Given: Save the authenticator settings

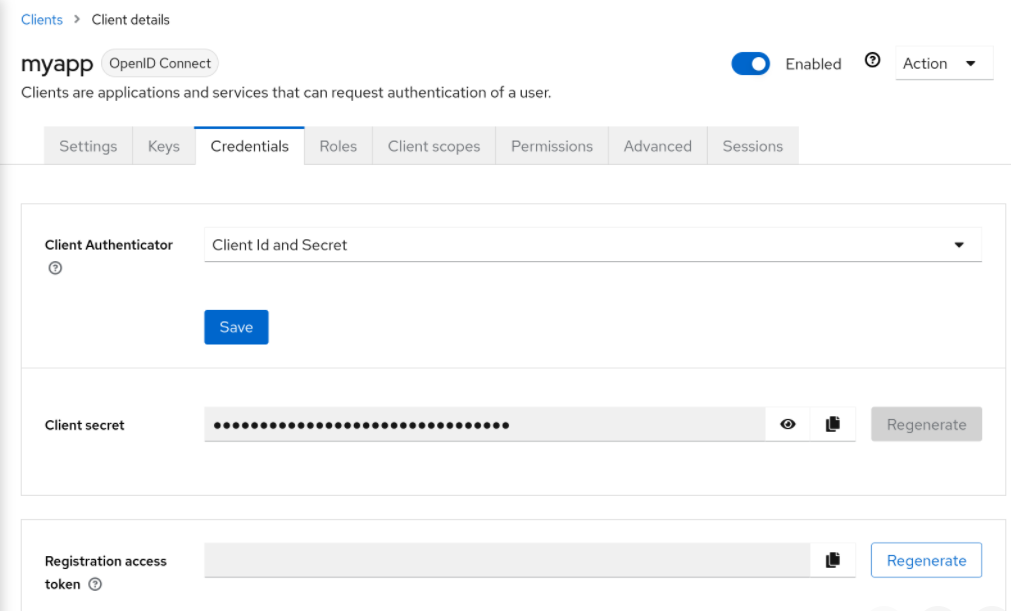Looking at the screenshot, I should point(236,326).
